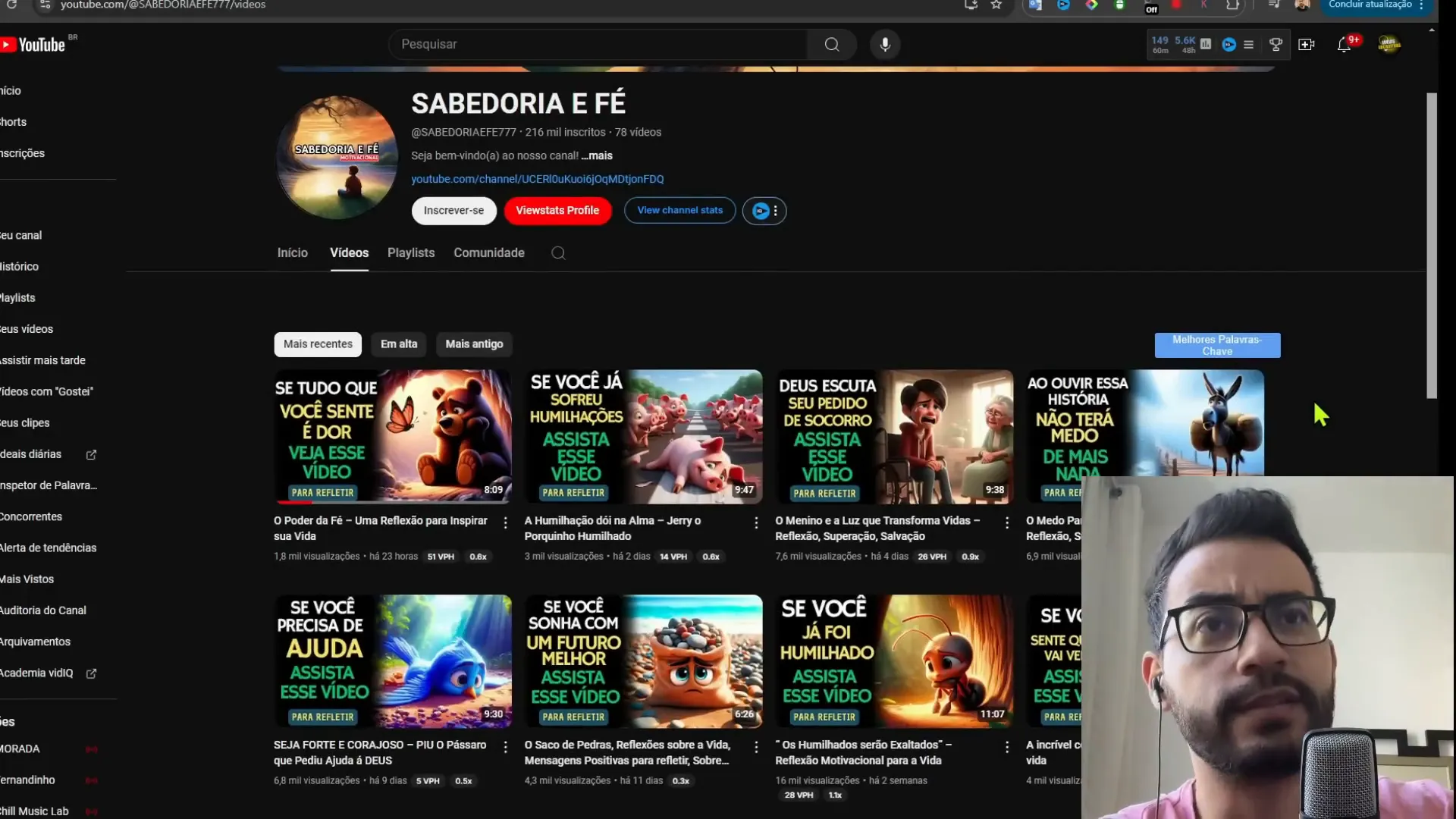This screenshot has height=819, width=1456.
Task: Click View channel stats button
Action: point(680,211)
